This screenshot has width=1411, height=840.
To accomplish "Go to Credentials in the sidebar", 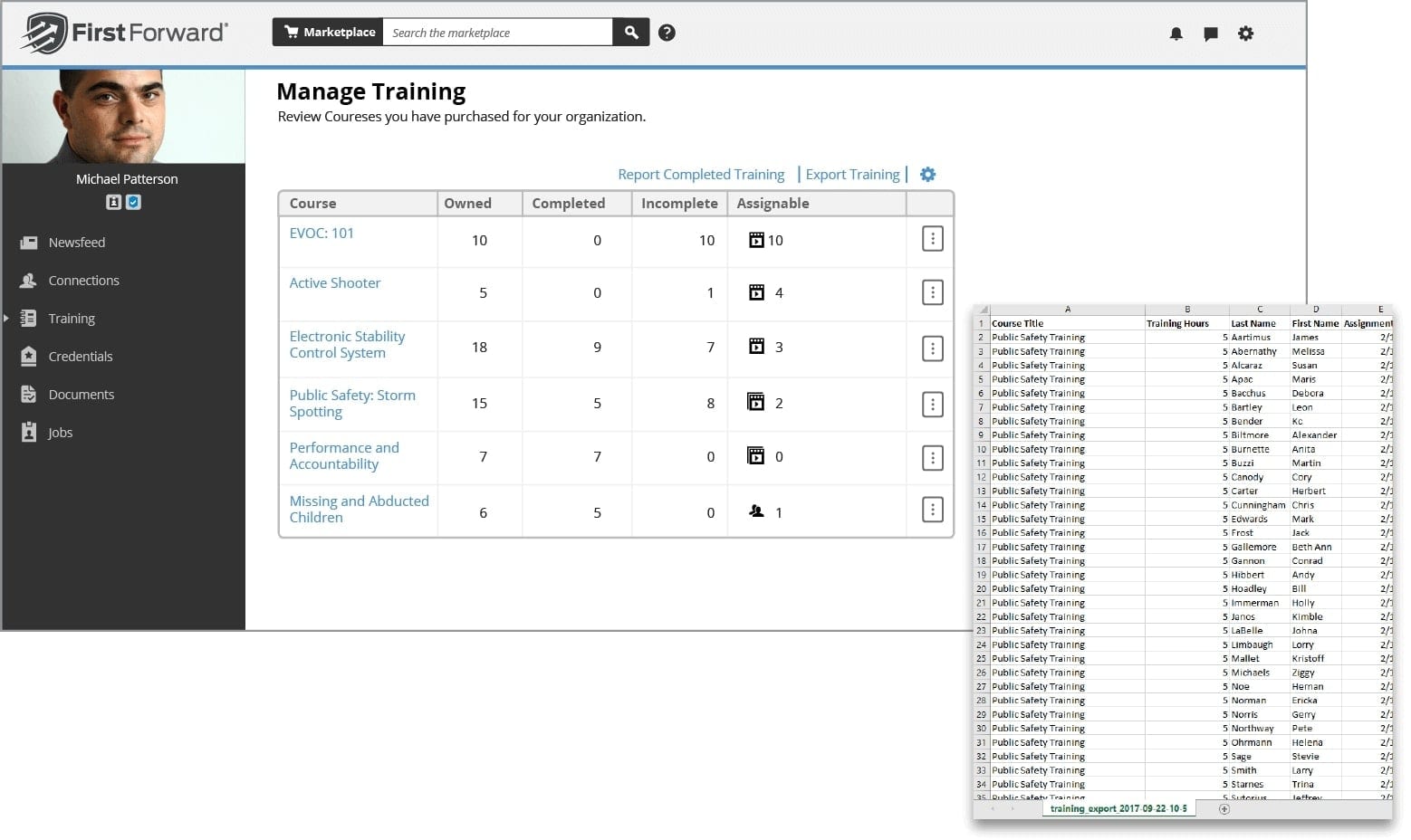I will point(80,357).
